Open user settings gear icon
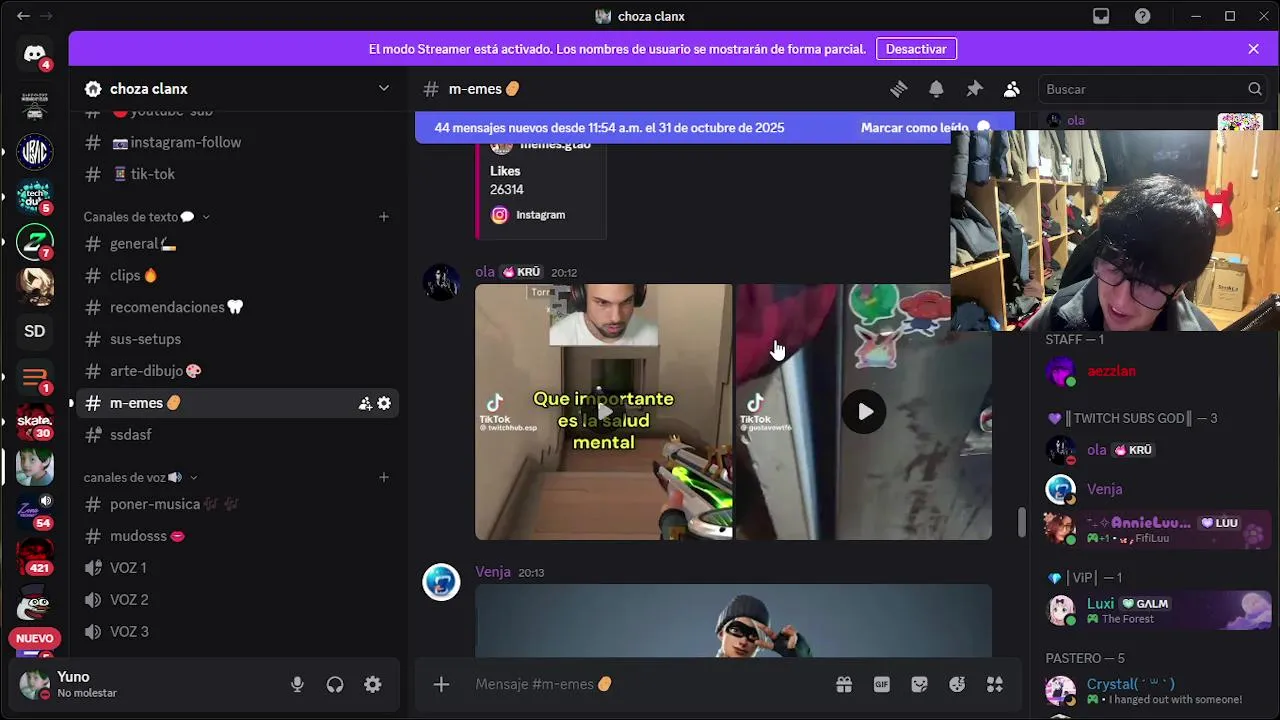 tap(373, 685)
